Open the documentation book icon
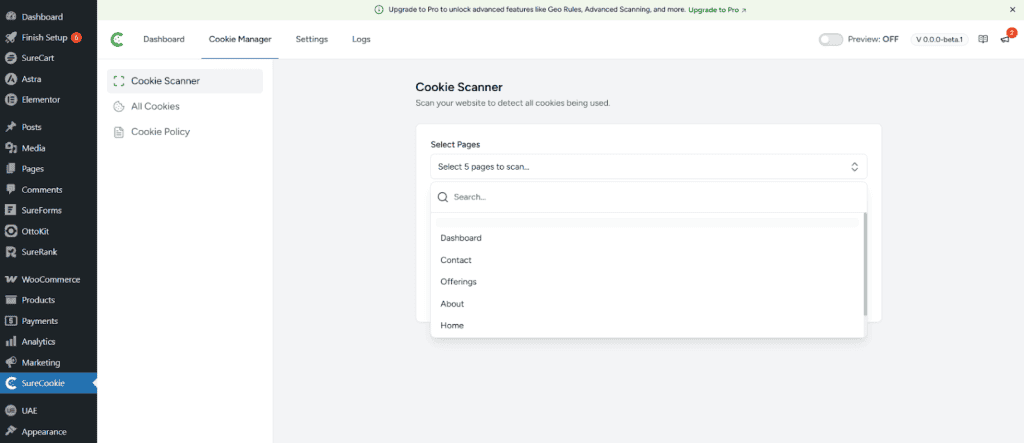Image resolution: width=1024 pixels, height=443 pixels. point(983,39)
